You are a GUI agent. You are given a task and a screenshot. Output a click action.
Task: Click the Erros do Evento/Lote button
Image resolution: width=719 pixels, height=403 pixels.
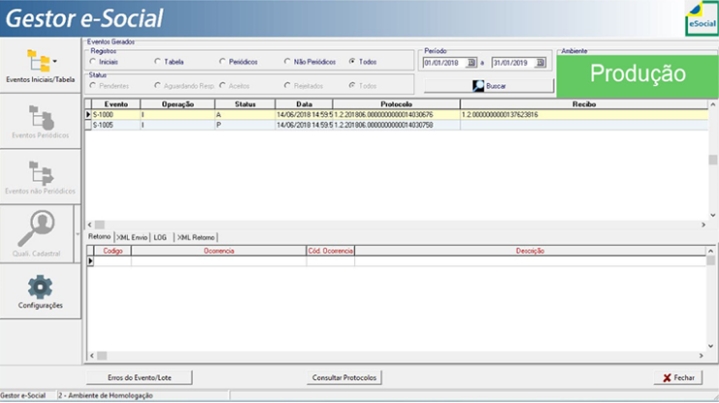point(139,378)
